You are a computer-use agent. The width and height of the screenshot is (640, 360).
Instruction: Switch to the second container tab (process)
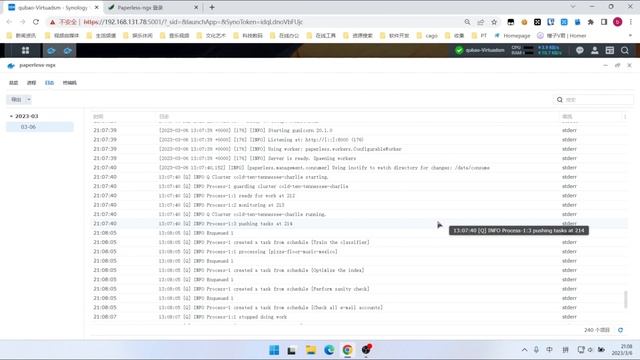[31, 83]
